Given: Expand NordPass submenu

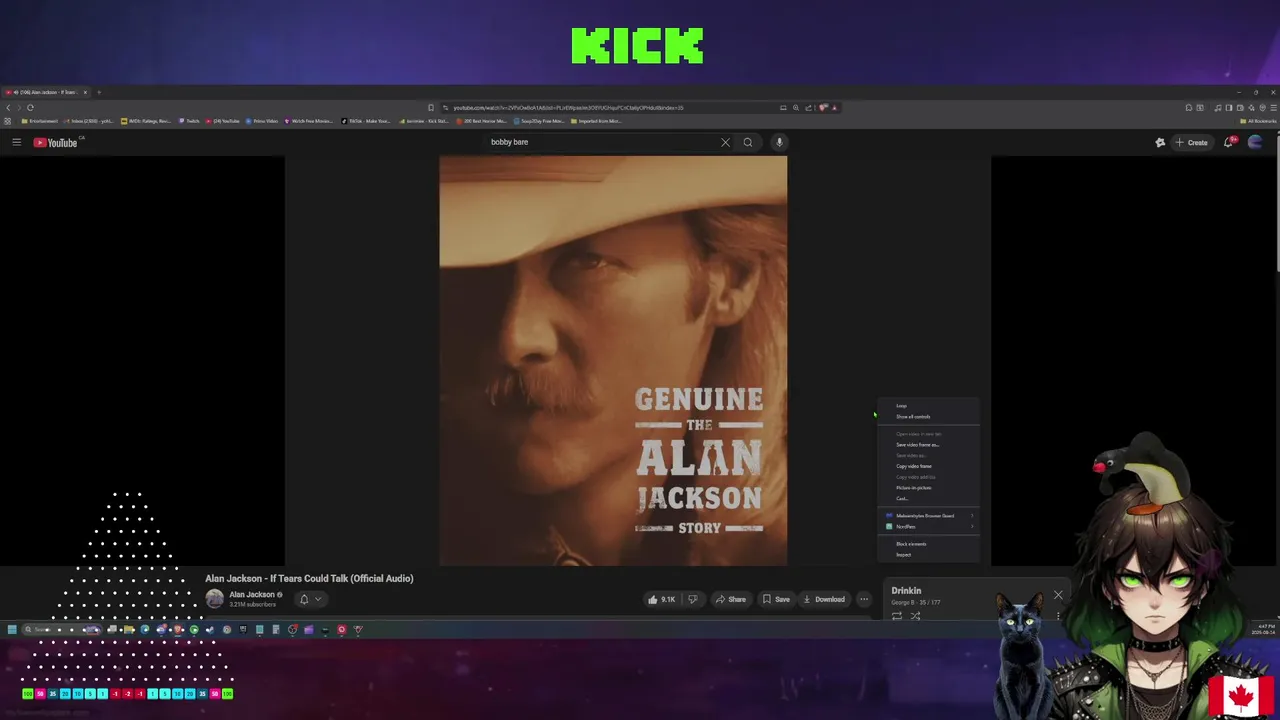Looking at the screenshot, I should tap(929, 527).
